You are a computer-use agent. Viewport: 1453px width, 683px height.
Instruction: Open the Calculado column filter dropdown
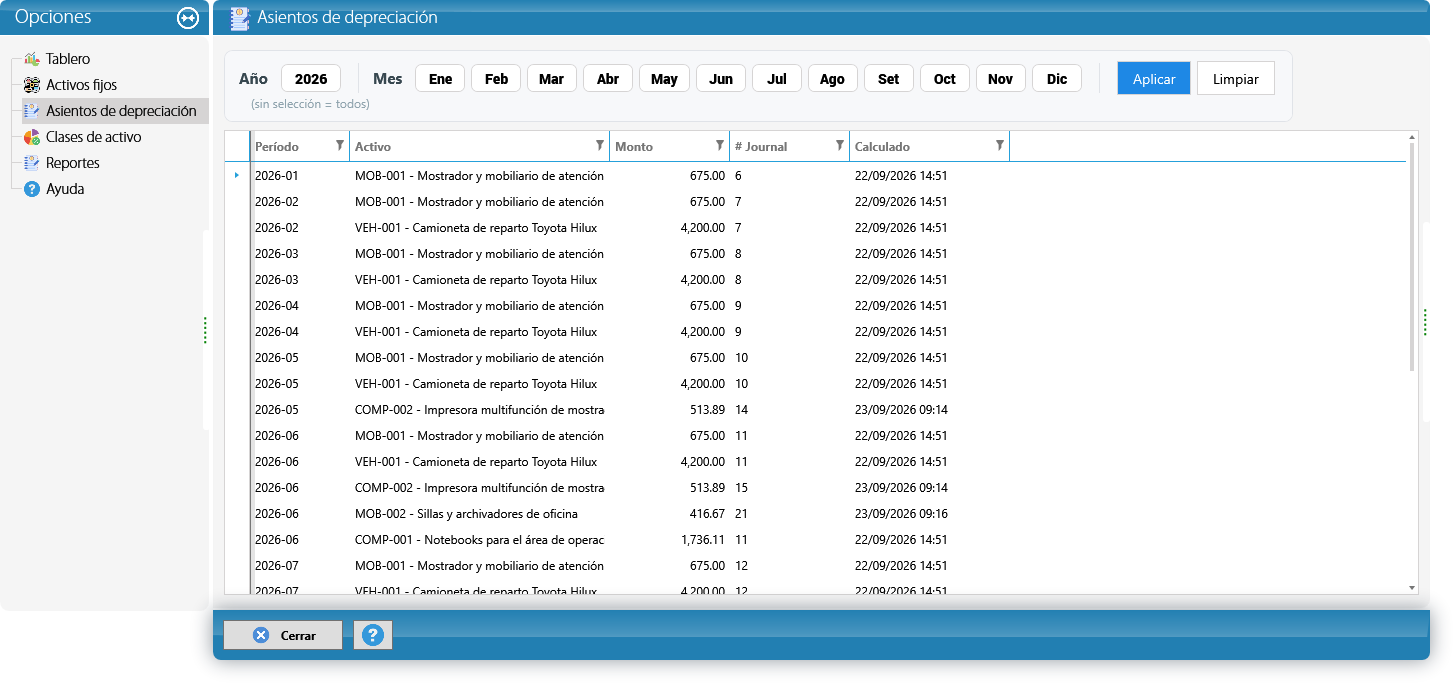1000,146
